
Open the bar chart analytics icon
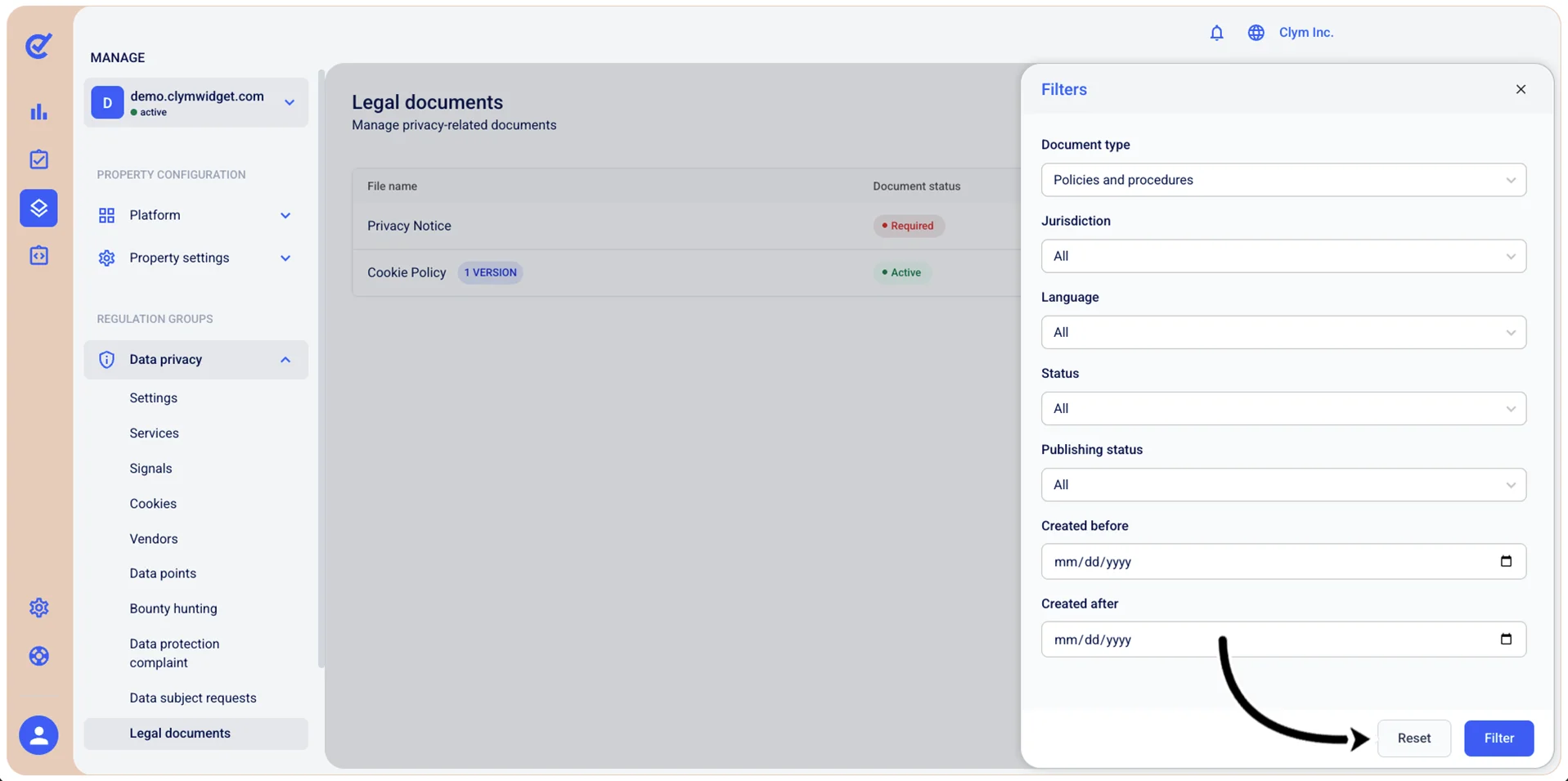pos(38,112)
